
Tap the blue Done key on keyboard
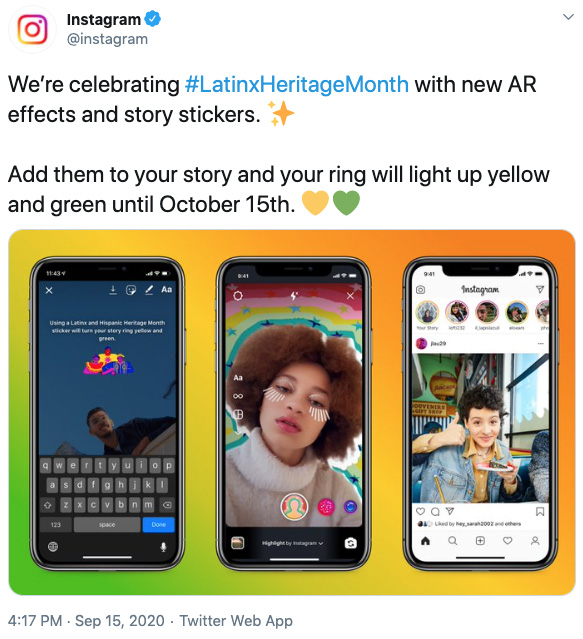tap(158, 524)
